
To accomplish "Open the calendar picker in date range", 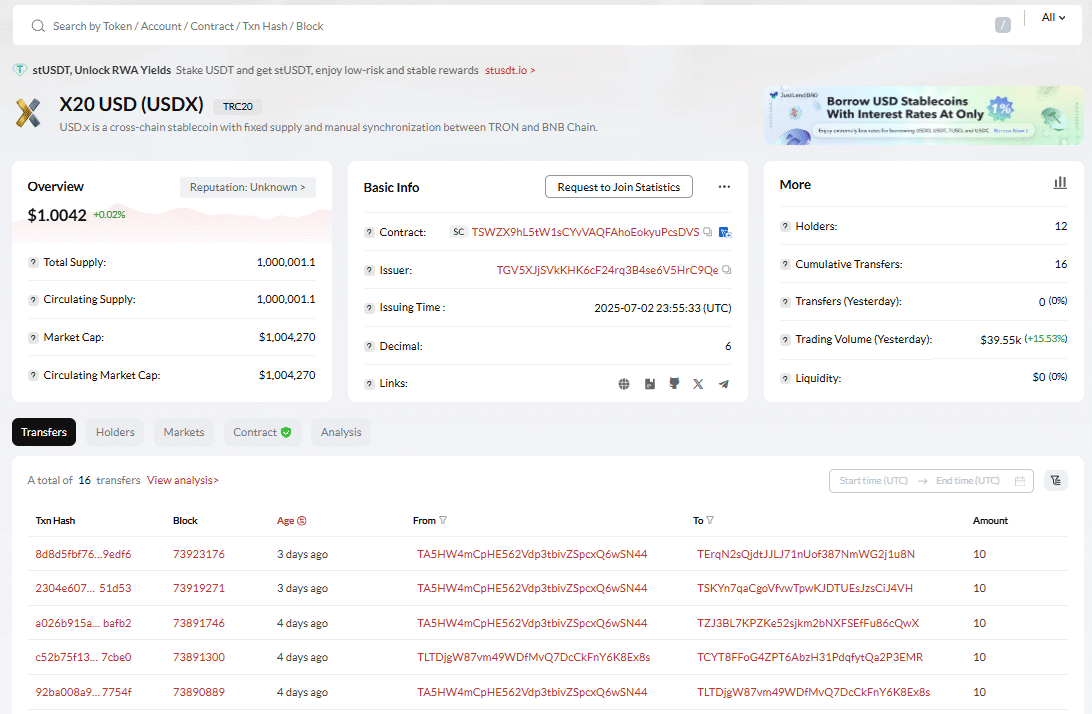I will [1020, 481].
